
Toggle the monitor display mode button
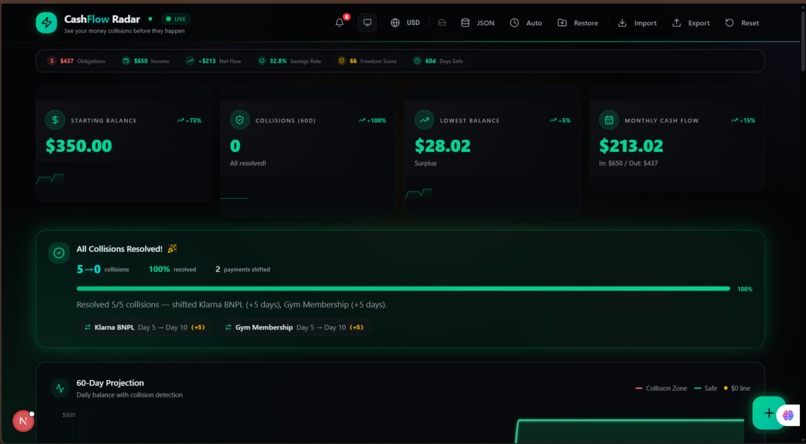367,23
